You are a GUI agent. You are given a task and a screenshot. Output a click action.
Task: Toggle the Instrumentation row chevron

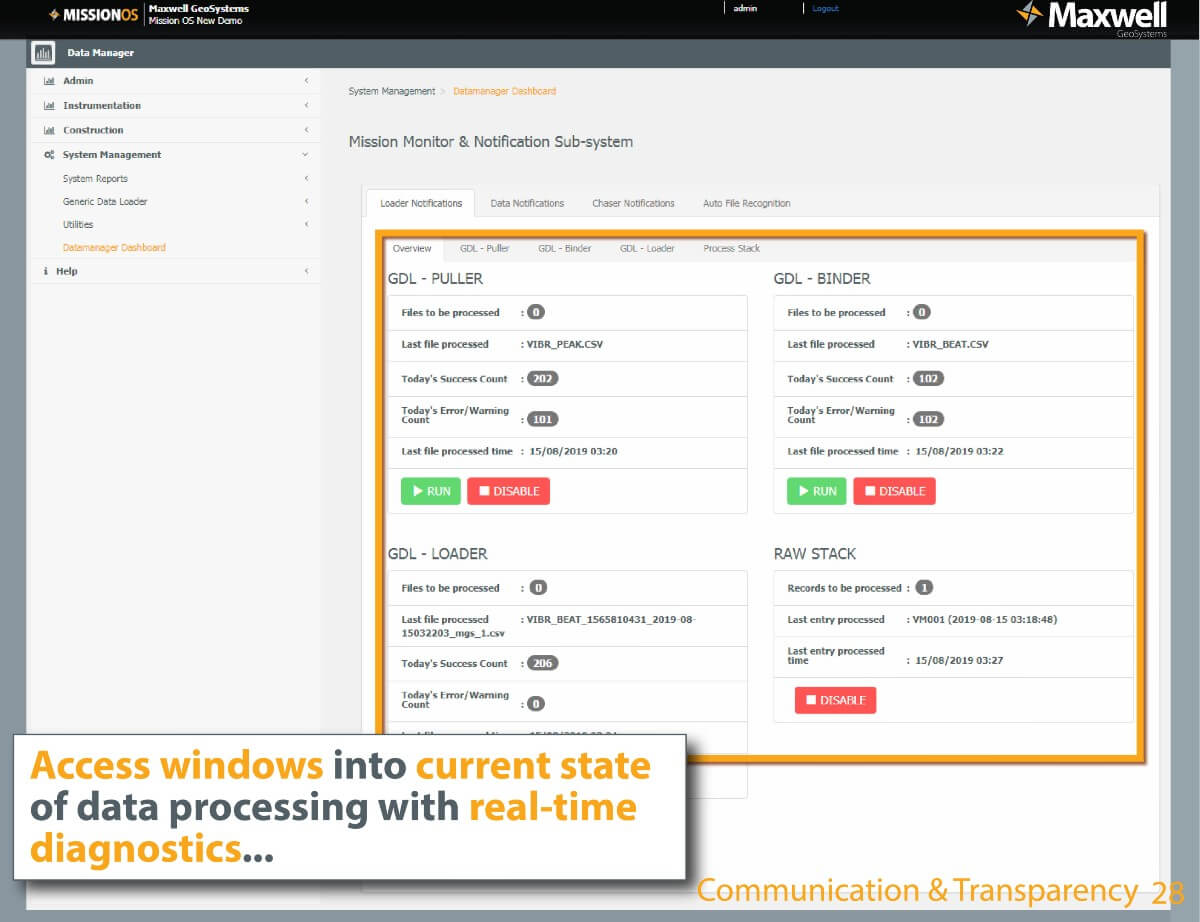point(306,106)
